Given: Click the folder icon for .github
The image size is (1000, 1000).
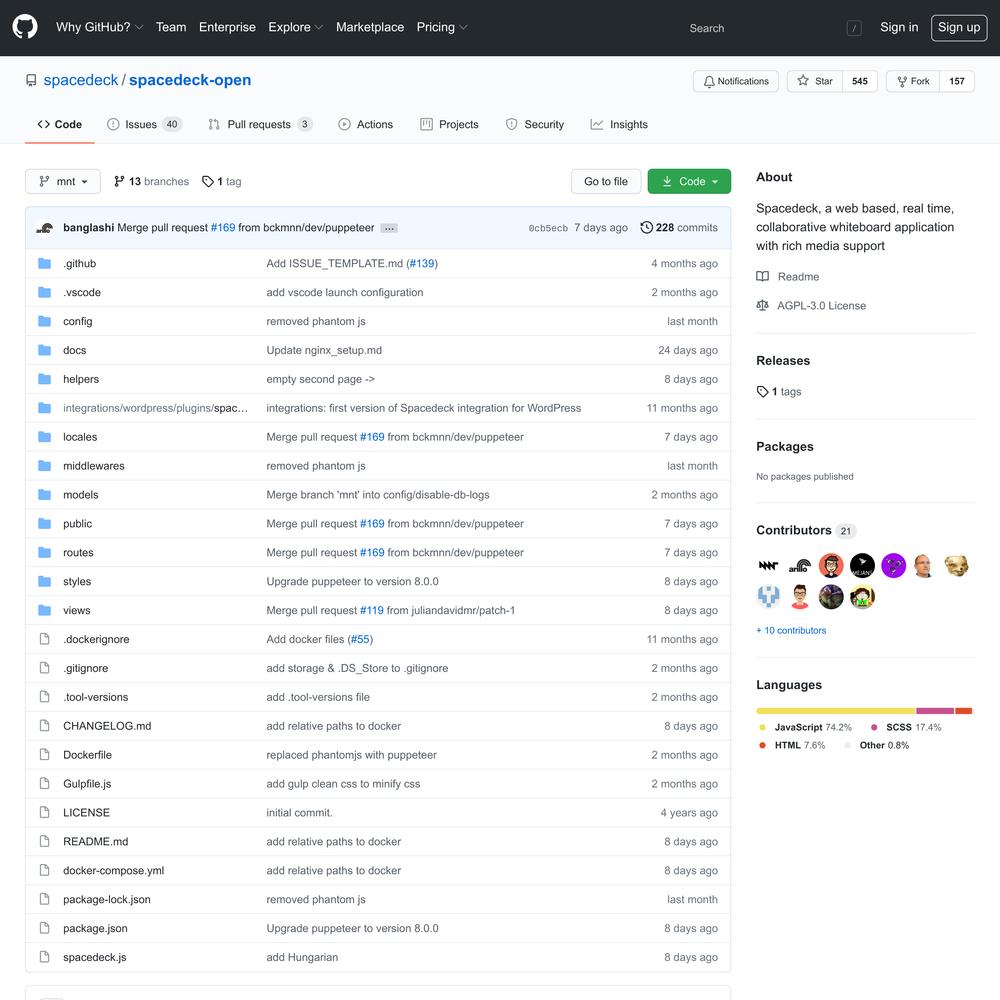Looking at the screenshot, I should tap(45, 263).
